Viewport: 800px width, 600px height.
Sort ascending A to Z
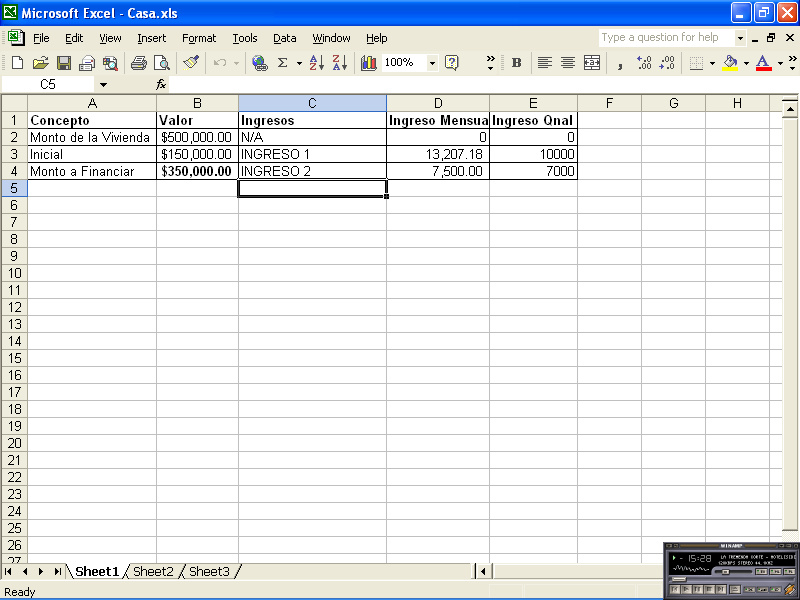click(316, 63)
